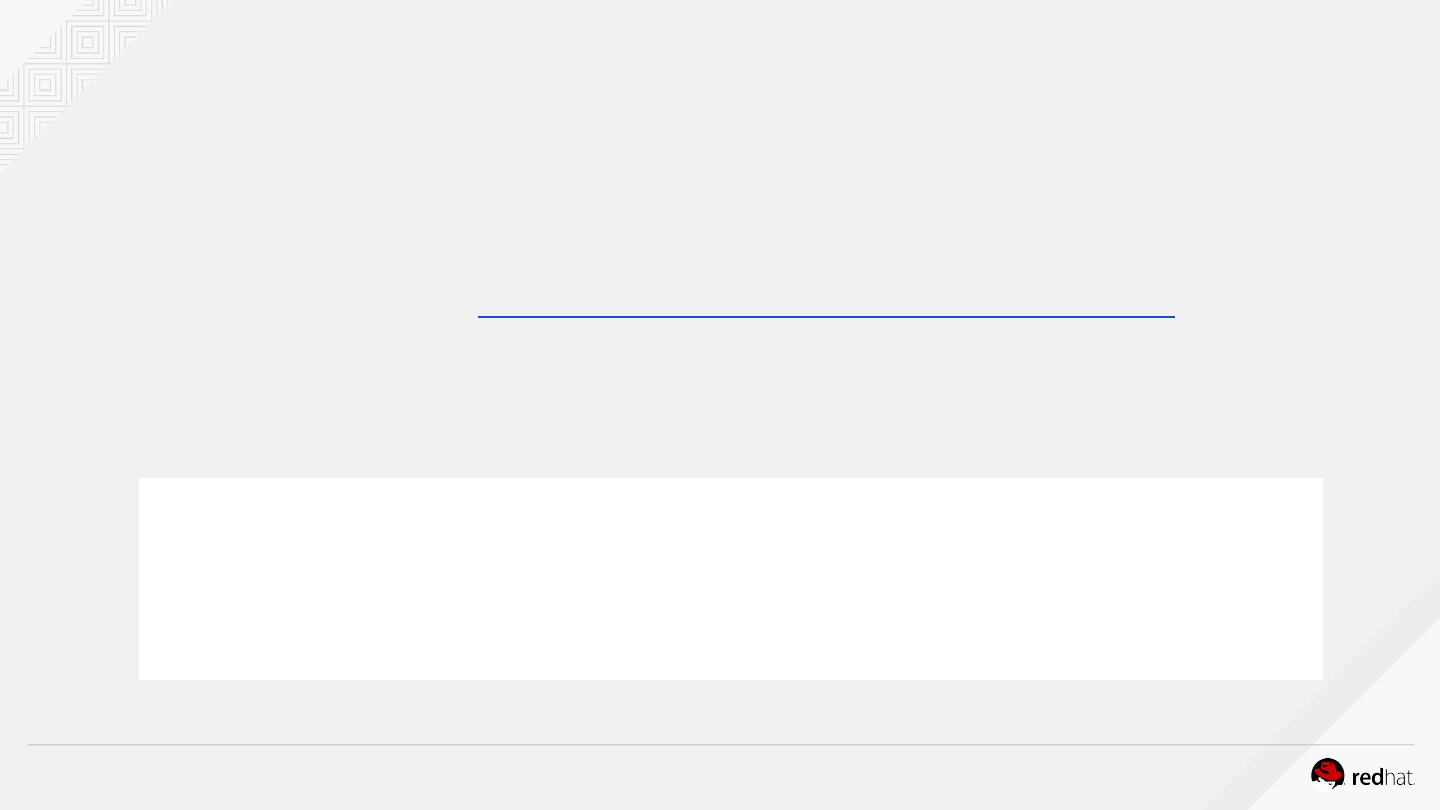
Task: Click the left end of blue underline
Action: pyautogui.click(x=481, y=316)
